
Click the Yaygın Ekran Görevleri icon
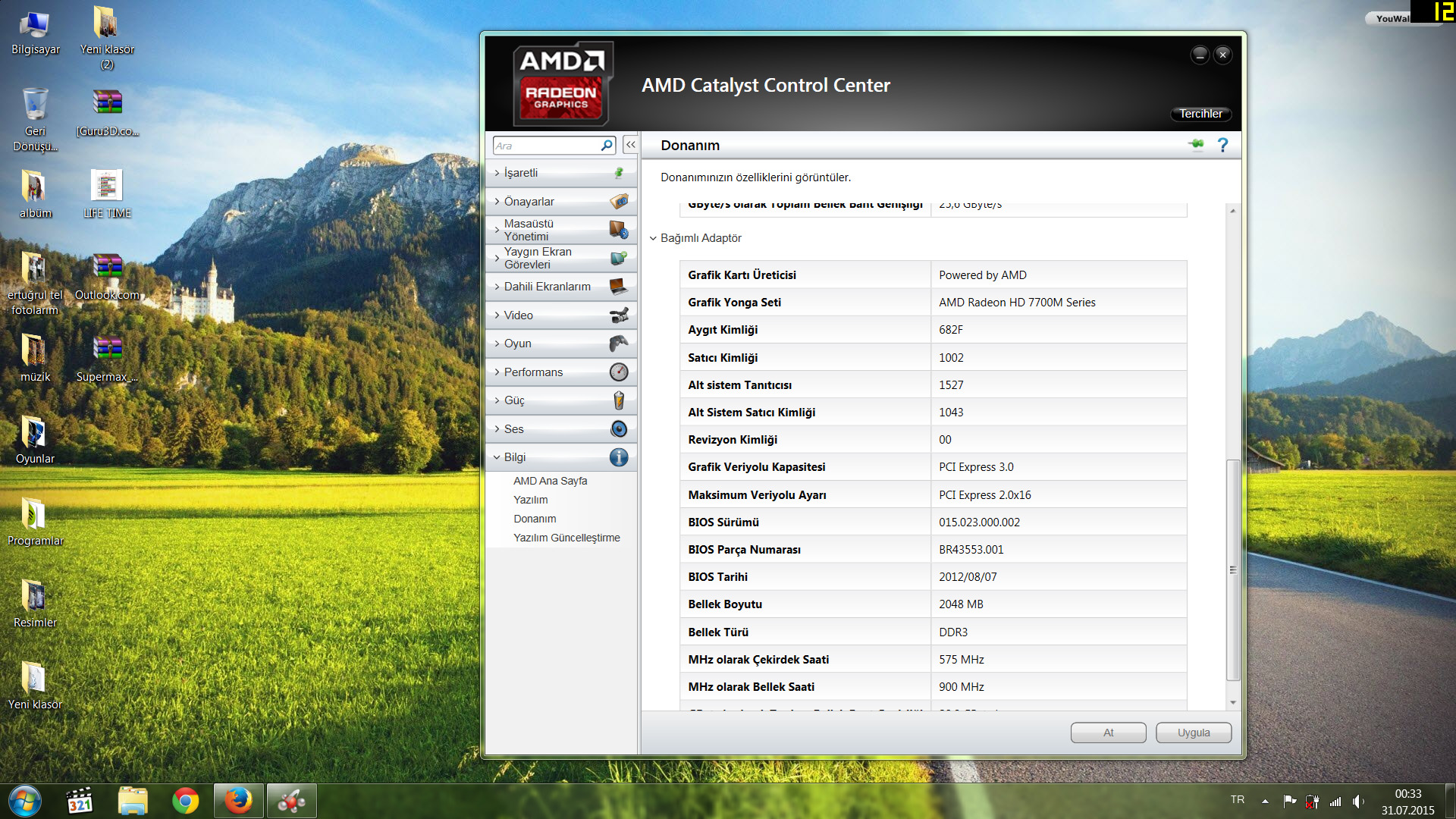click(x=619, y=258)
